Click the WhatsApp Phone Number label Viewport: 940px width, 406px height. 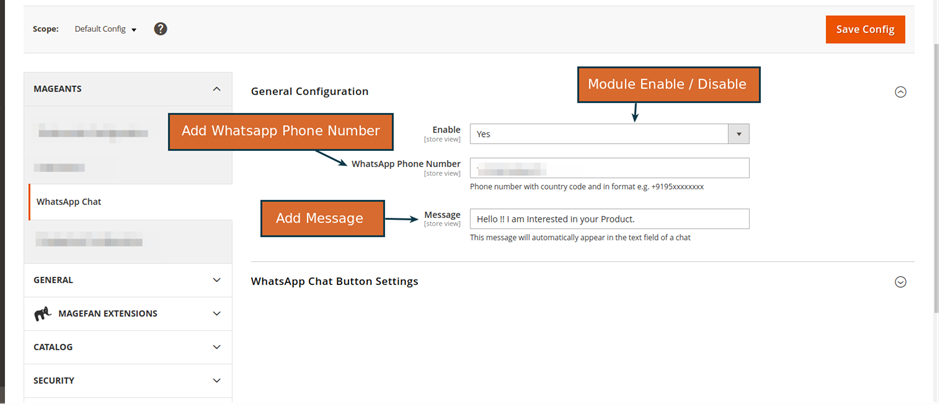(x=406, y=164)
